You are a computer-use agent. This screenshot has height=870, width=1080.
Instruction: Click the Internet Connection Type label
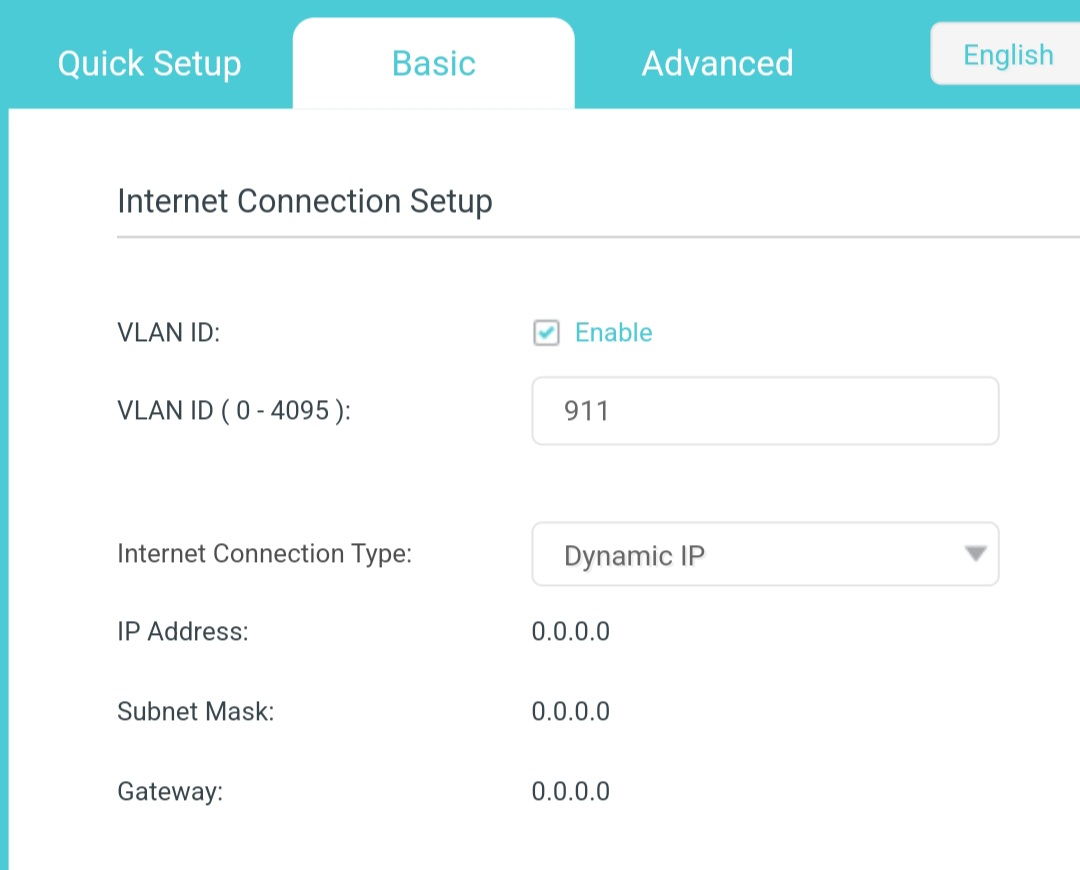[x=264, y=554]
